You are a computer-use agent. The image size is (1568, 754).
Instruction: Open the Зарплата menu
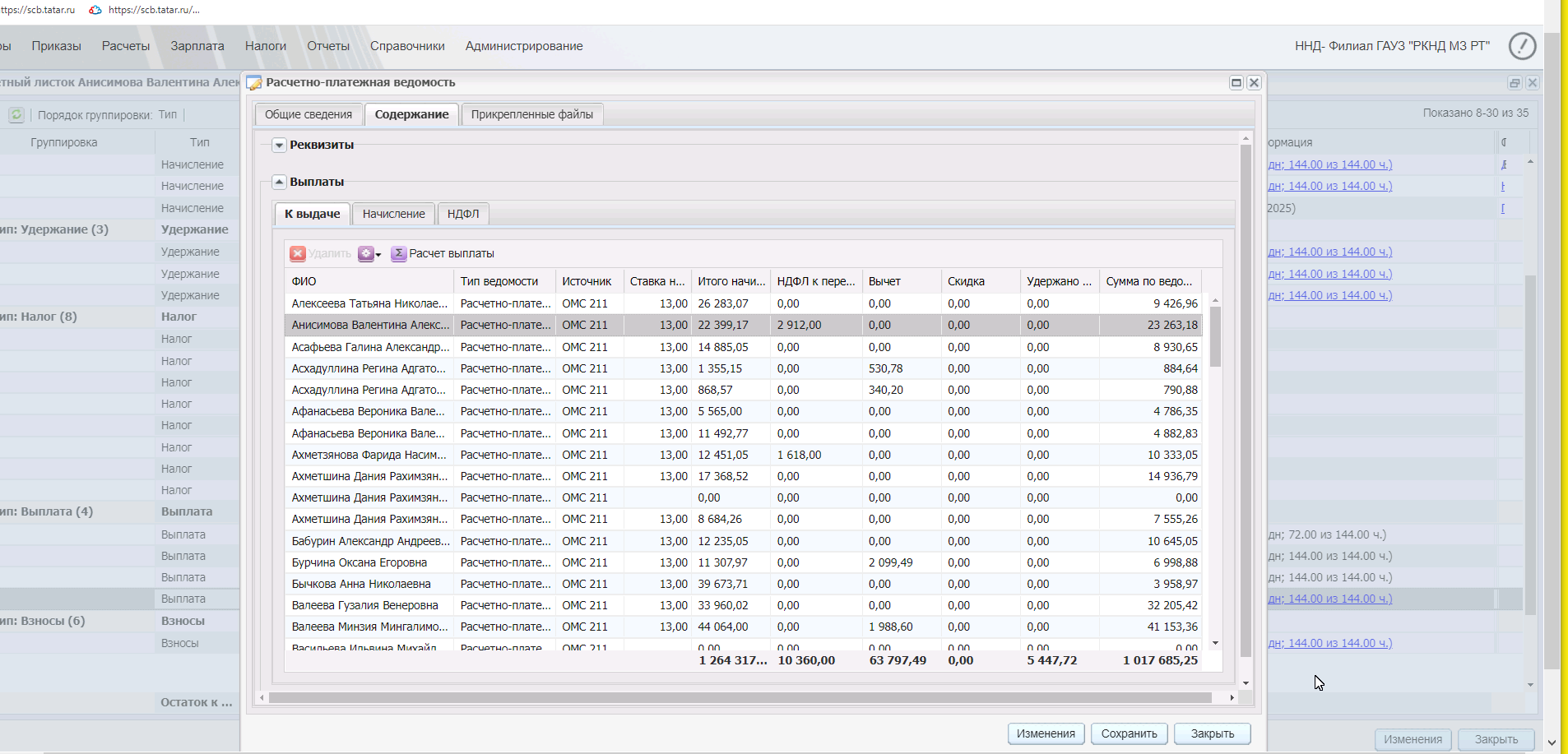point(197,46)
